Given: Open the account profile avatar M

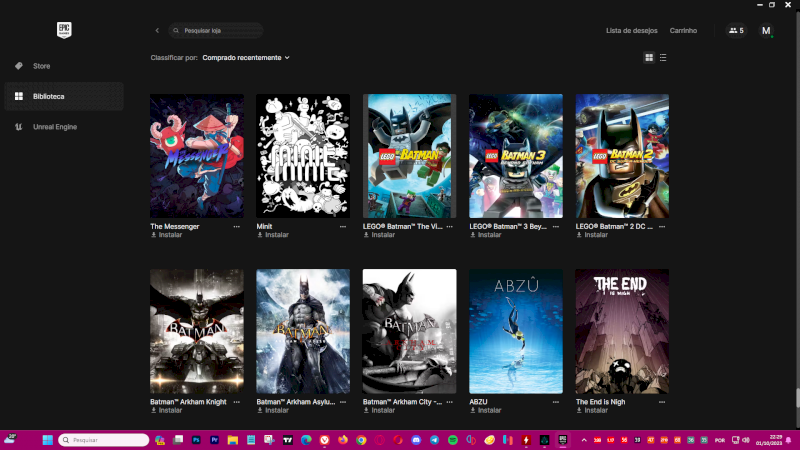Looking at the screenshot, I should pyautogui.click(x=766, y=31).
